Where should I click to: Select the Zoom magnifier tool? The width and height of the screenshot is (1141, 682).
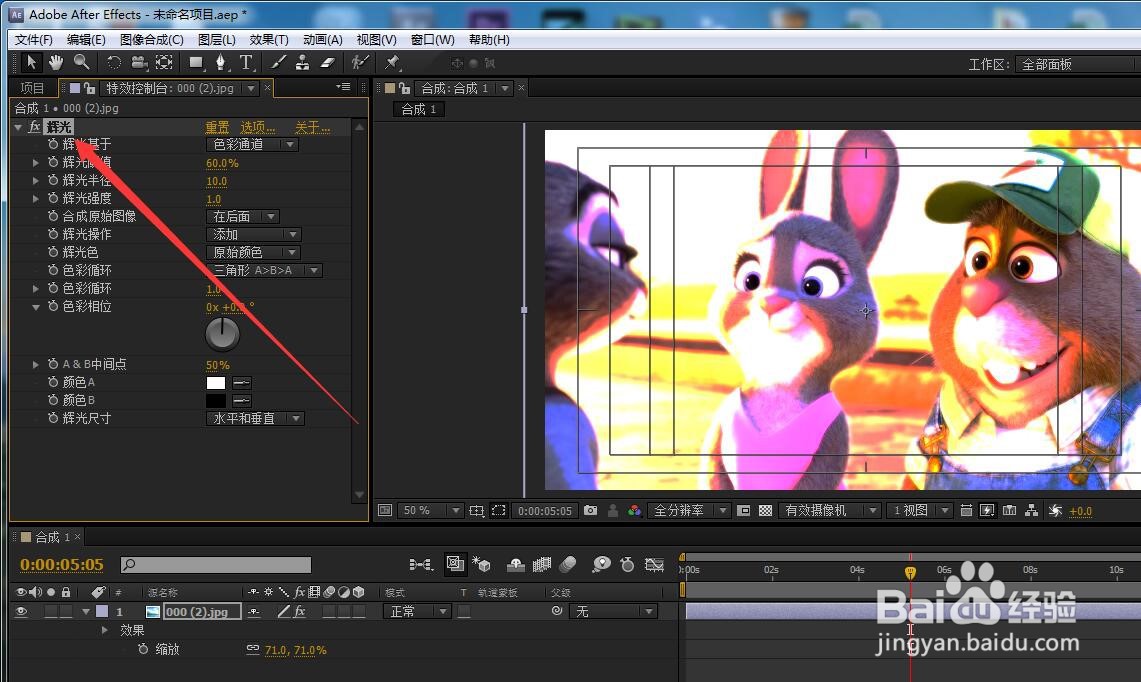pos(82,63)
